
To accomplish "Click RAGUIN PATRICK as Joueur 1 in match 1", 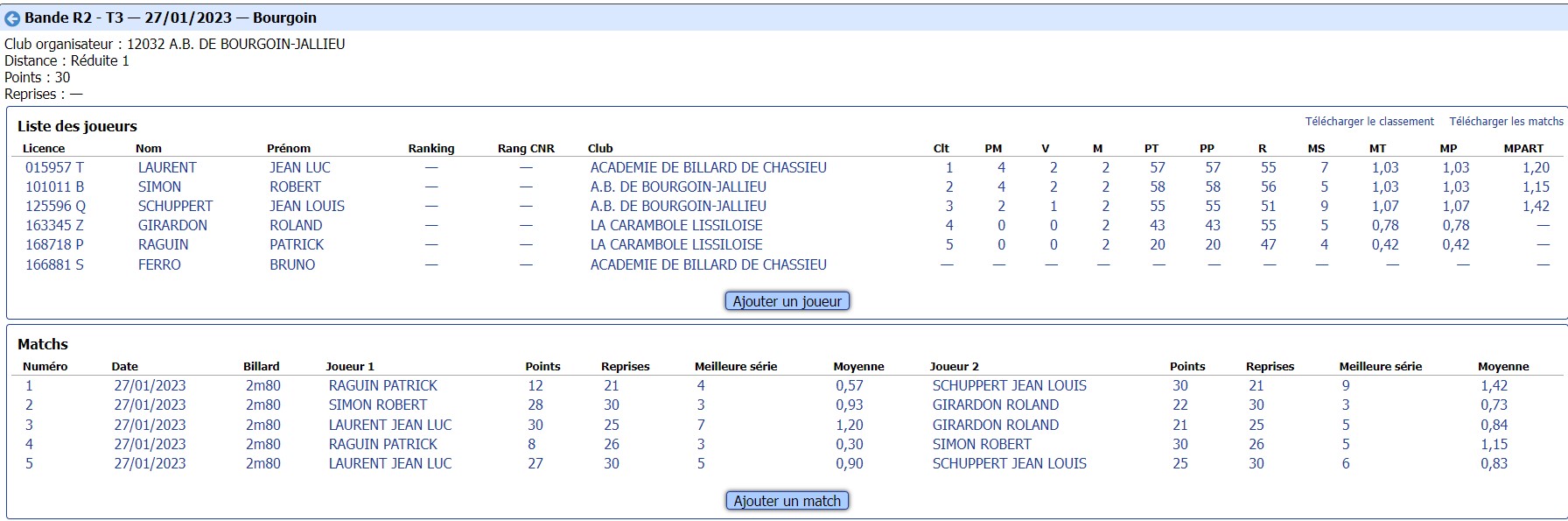I will tap(382, 385).
